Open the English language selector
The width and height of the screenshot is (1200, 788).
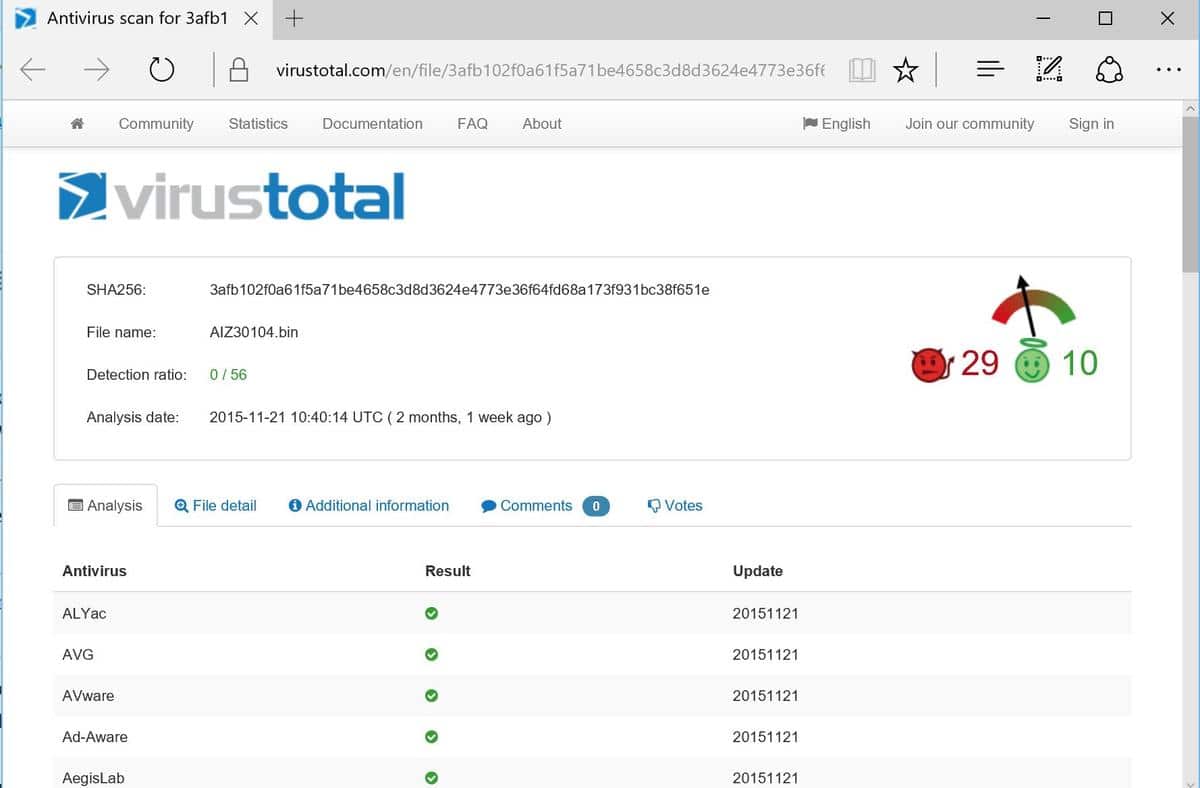pyautogui.click(x=837, y=123)
